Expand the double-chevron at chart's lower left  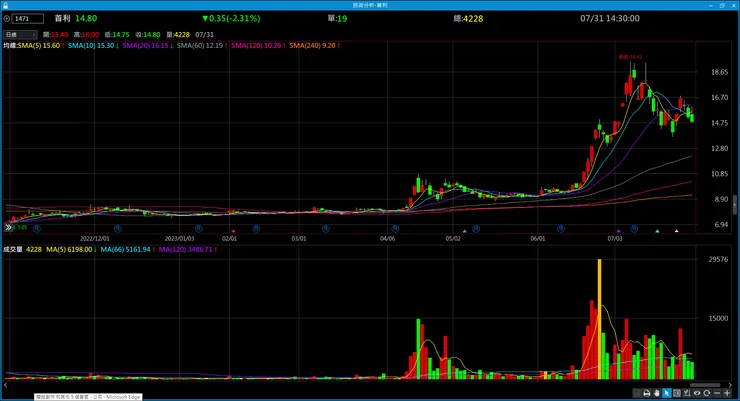coord(8,227)
